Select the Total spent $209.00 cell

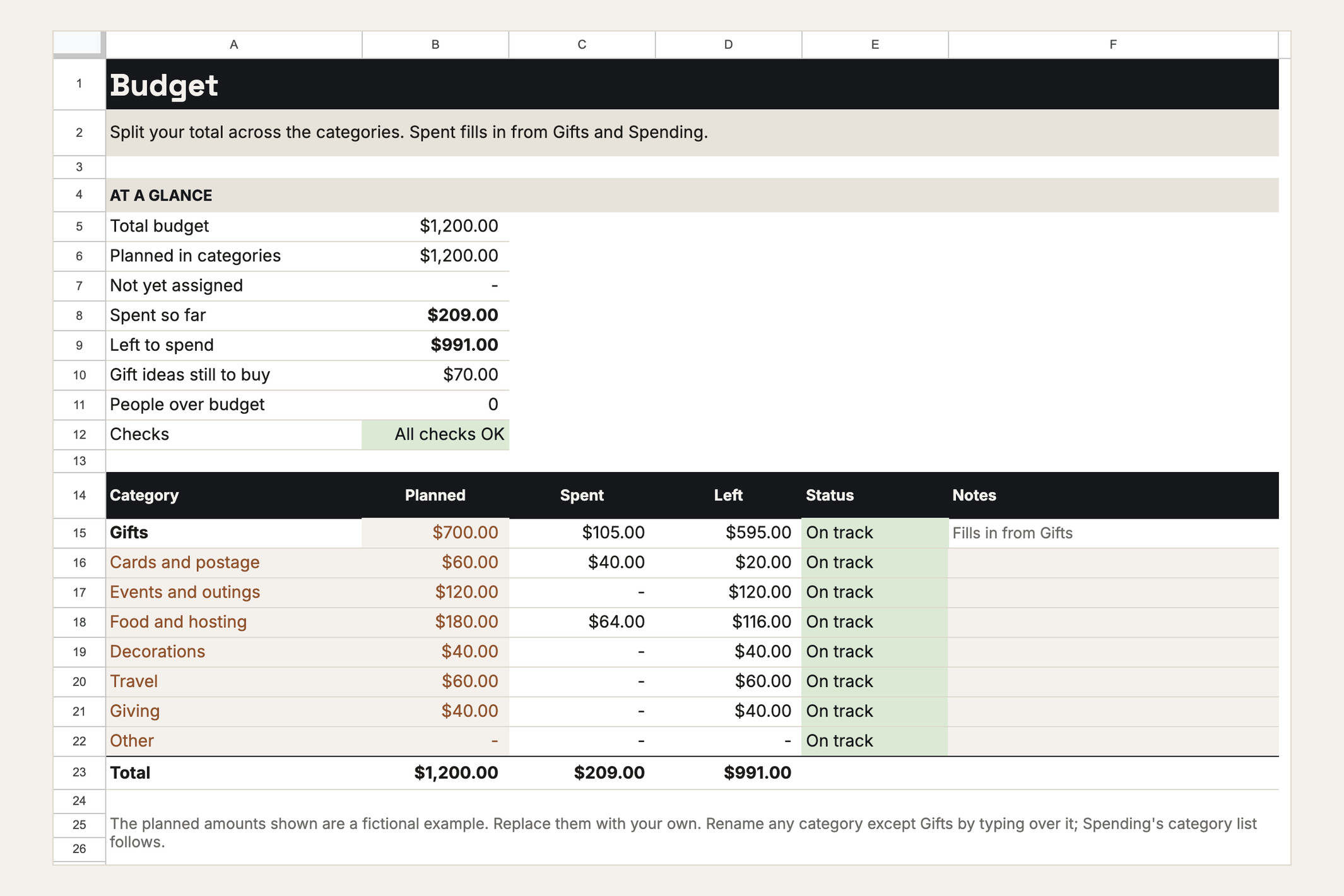[x=582, y=772]
